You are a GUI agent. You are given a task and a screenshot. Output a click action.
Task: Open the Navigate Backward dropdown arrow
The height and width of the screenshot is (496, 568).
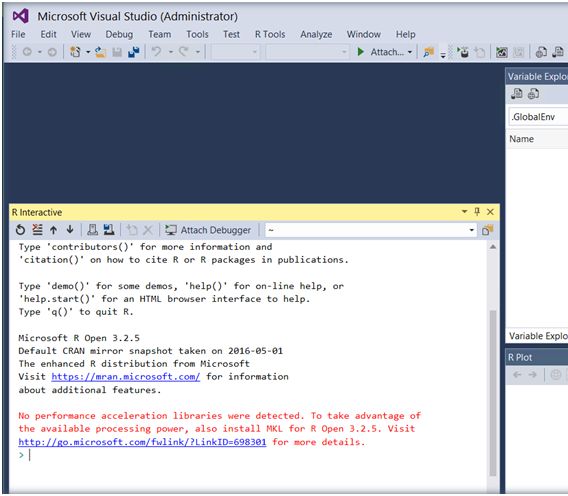tap(39, 53)
